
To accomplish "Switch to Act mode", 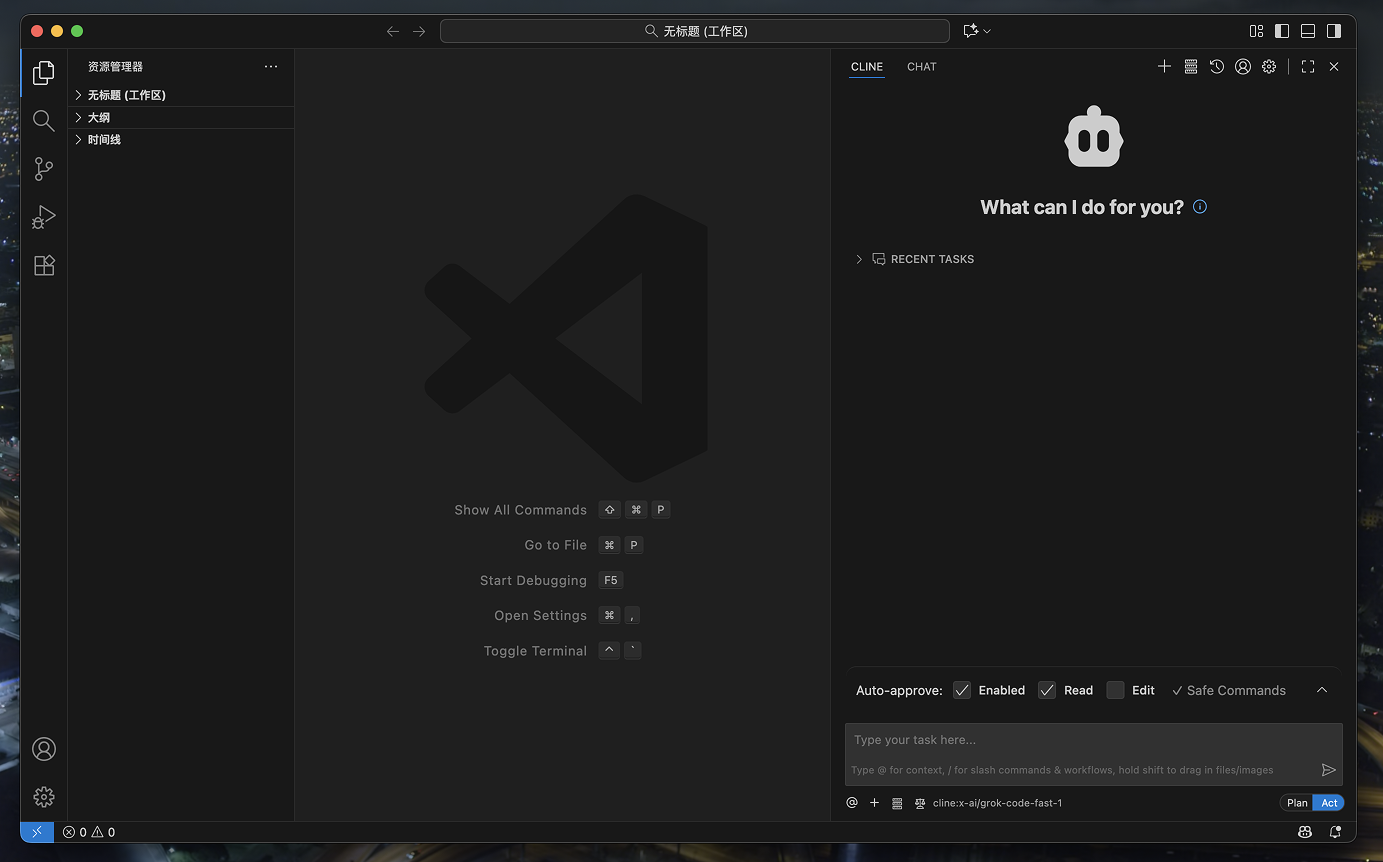I will point(1329,803).
